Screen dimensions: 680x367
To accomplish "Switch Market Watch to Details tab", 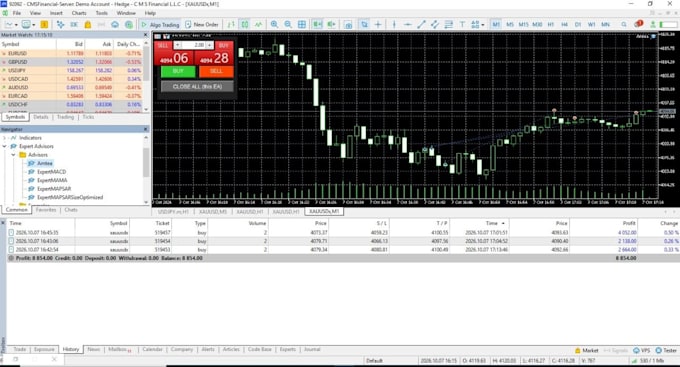I will coord(41,117).
